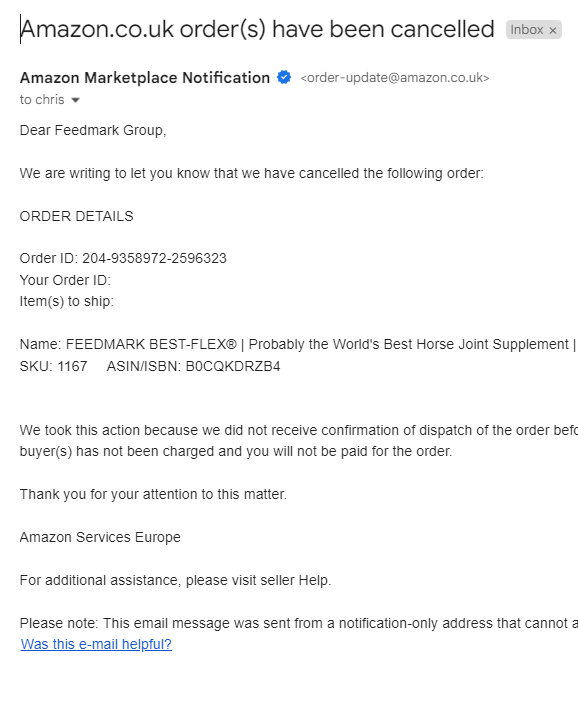
Task: Click the ASIN value B0CQKDRZB4
Action: click(x=233, y=366)
